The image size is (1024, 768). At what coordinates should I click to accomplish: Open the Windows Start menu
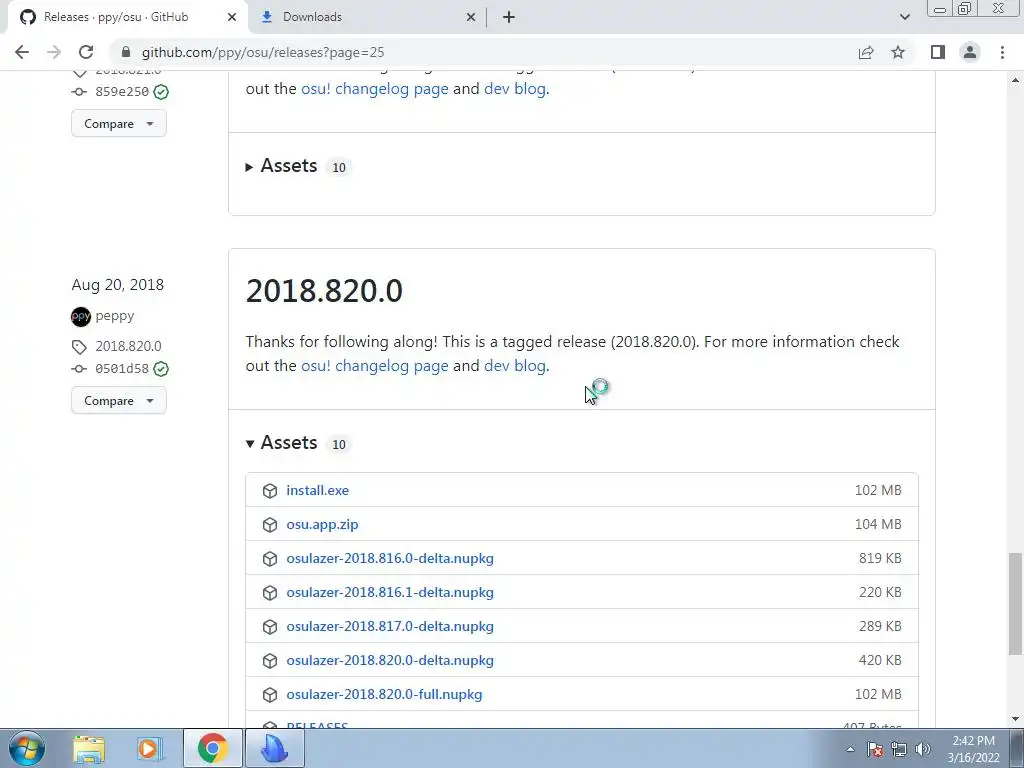(x=26, y=748)
